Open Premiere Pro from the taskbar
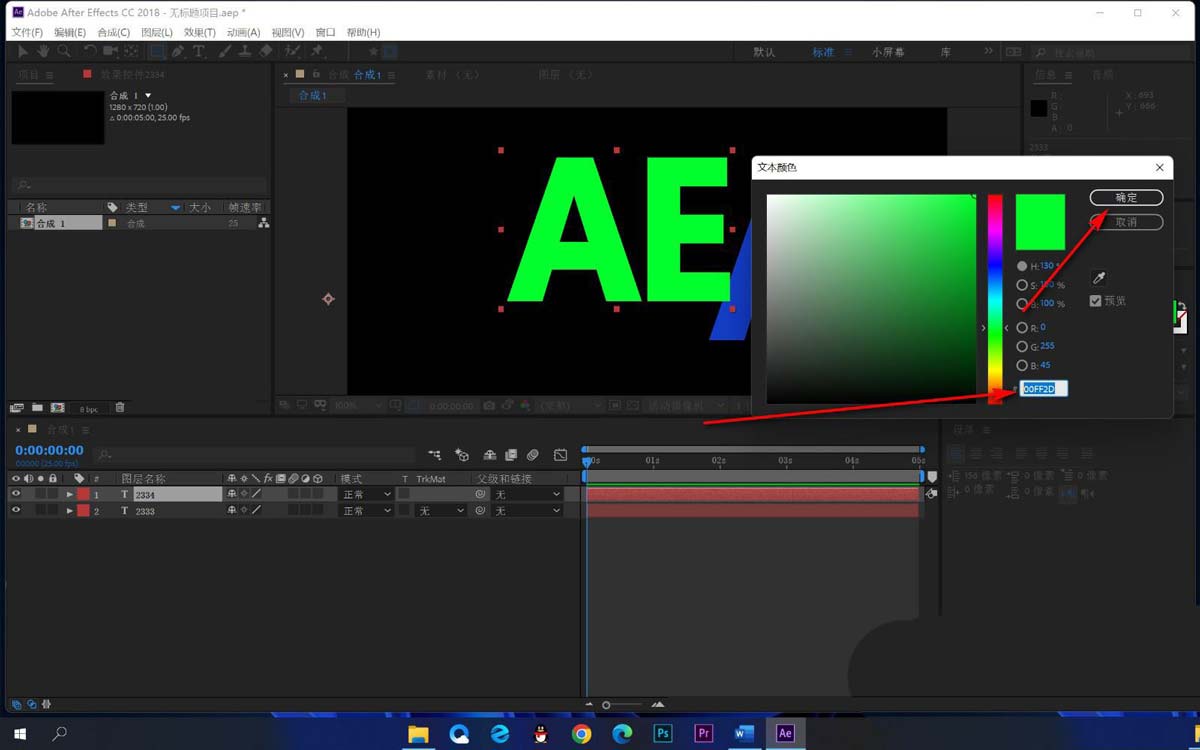The height and width of the screenshot is (750, 1200). [704, 733]
